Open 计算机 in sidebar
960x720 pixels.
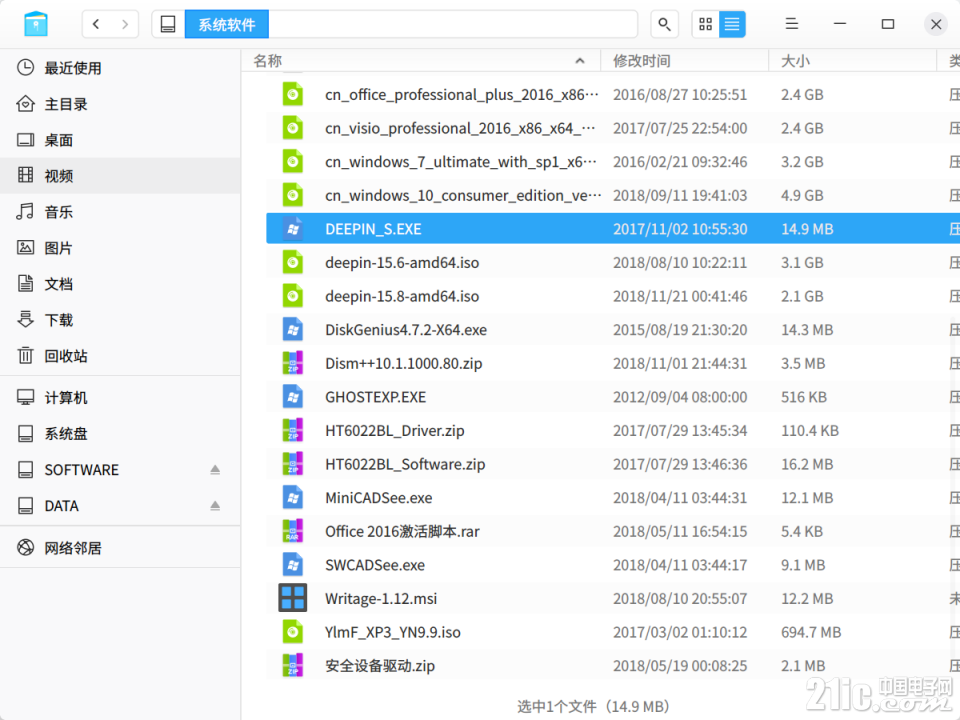click(120, 398)
